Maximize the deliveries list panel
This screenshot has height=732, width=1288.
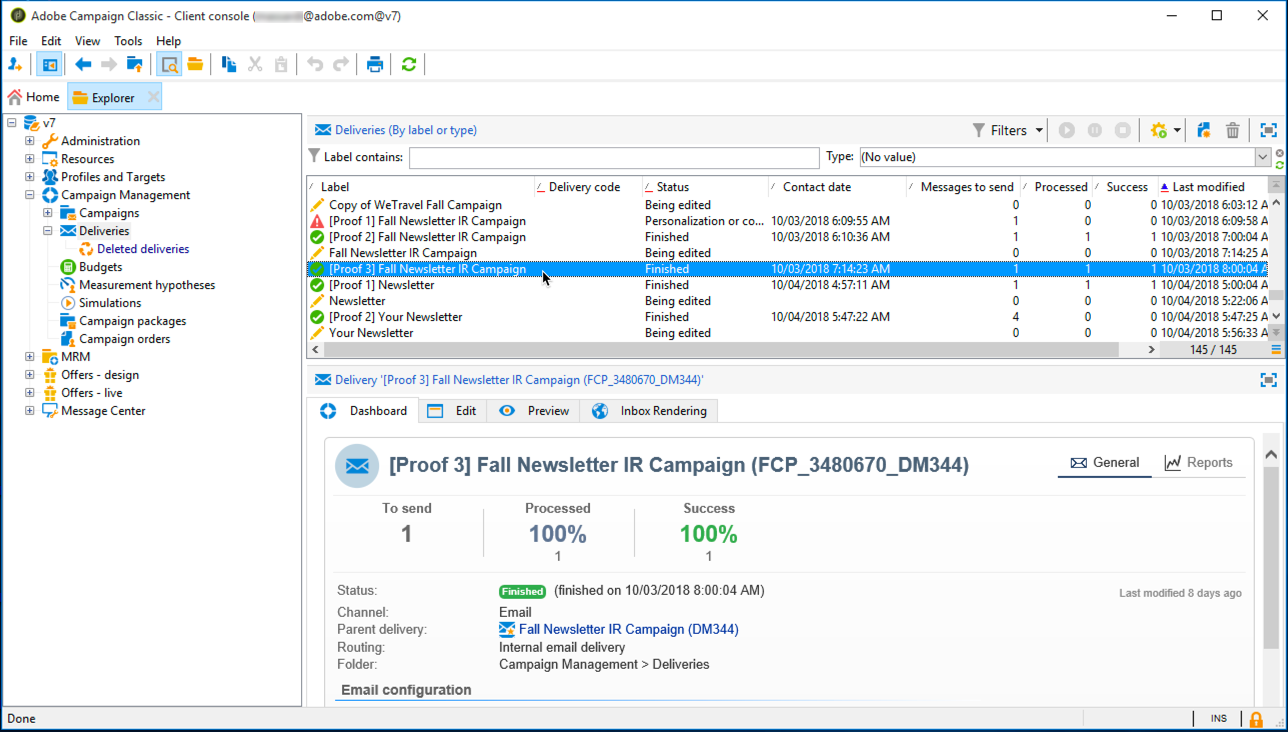click(x=1269, y=130)
